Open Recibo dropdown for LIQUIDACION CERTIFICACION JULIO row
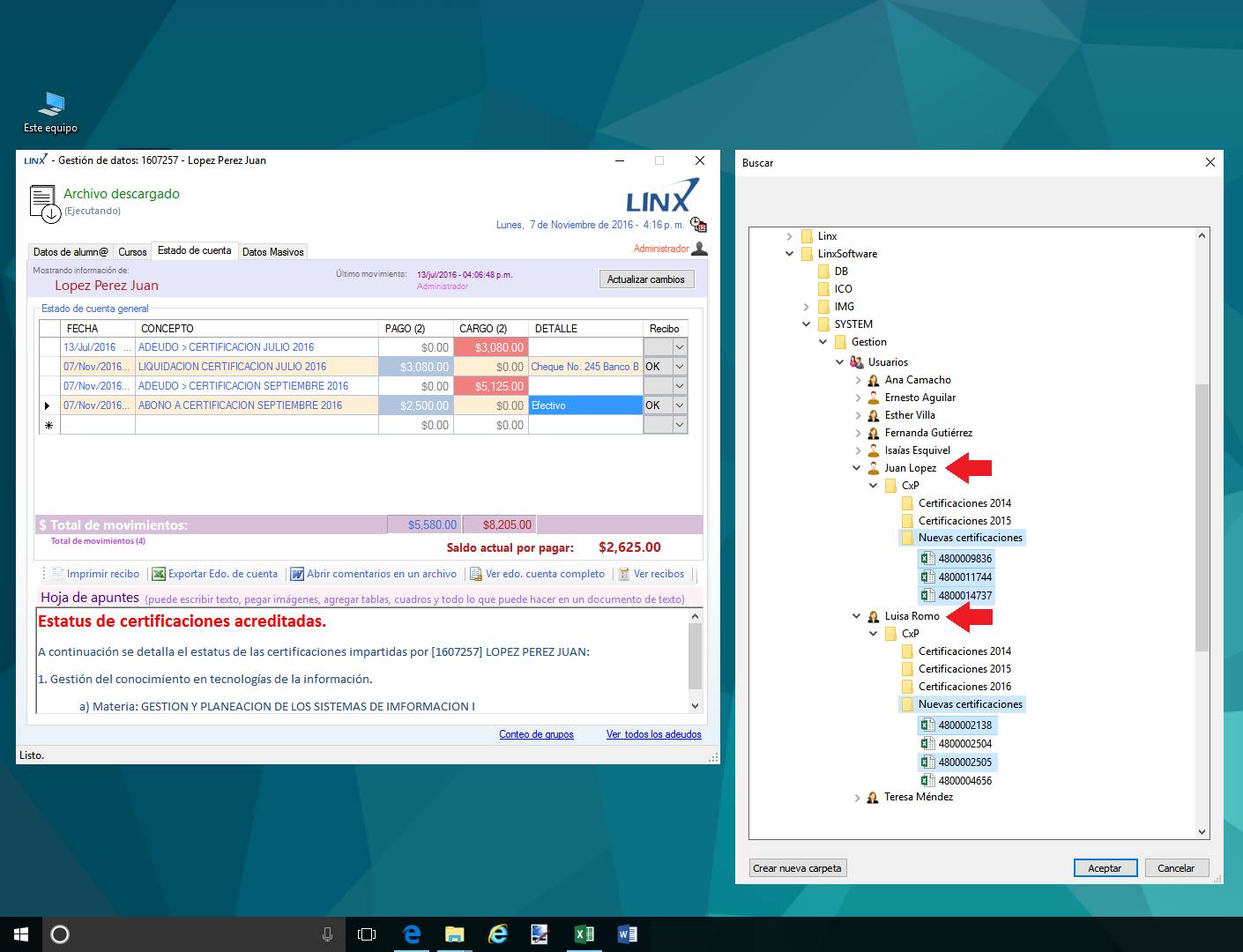Image resolution: width=1243 pixels, height=952 pixels. tap(680, 367)
